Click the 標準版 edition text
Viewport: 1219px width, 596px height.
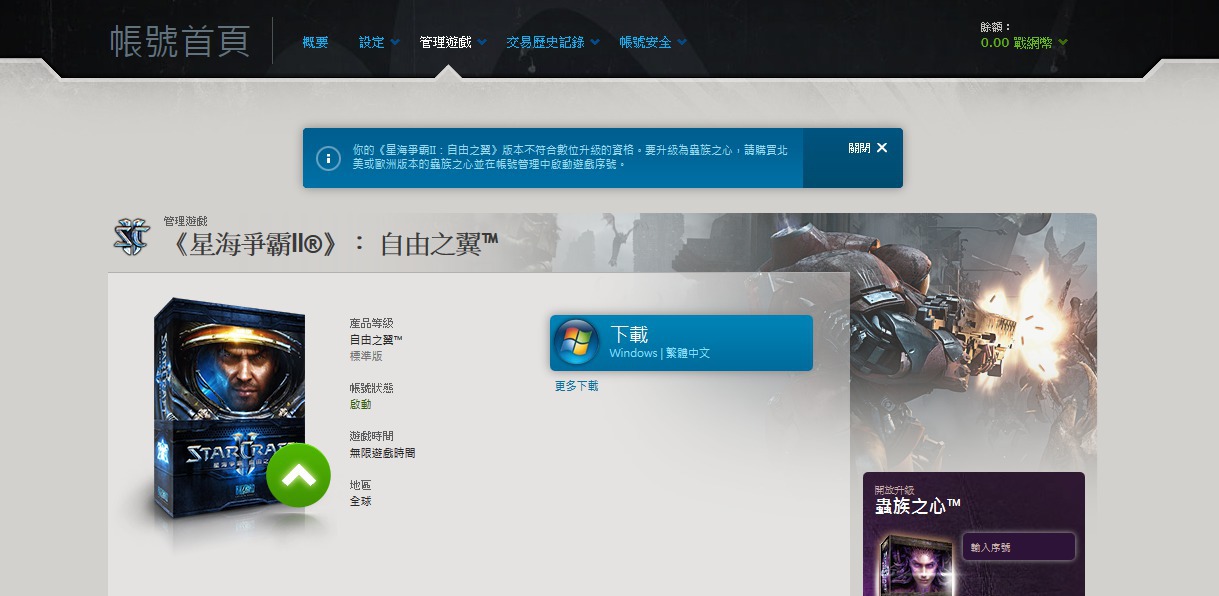(x=366, y=356)
